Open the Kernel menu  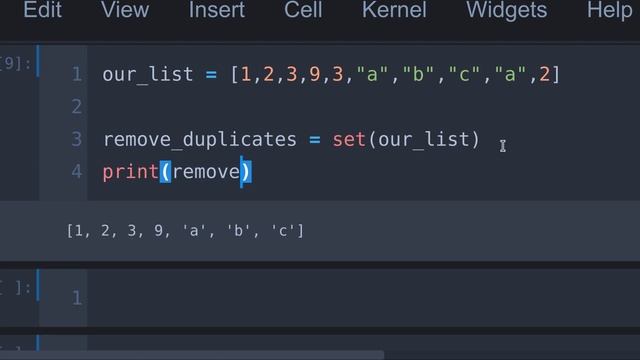tap(394, 10)
